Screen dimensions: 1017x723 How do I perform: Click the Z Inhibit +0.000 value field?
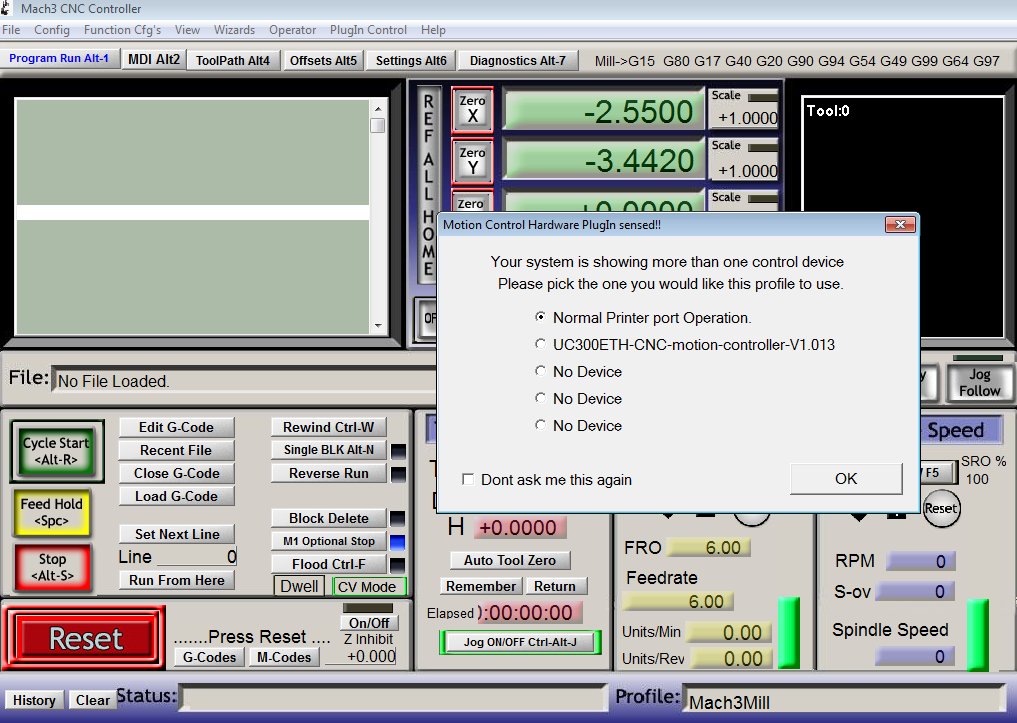pos(360,656)
